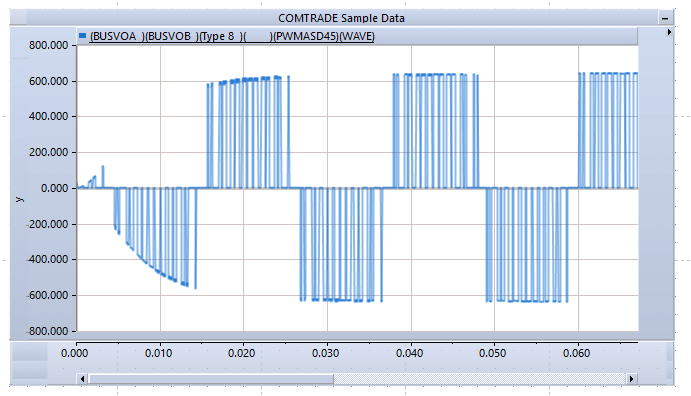Click the y-axis label -800.000
Image resolution: width=691 pixels, height=396 pixels.
point(48,331)
